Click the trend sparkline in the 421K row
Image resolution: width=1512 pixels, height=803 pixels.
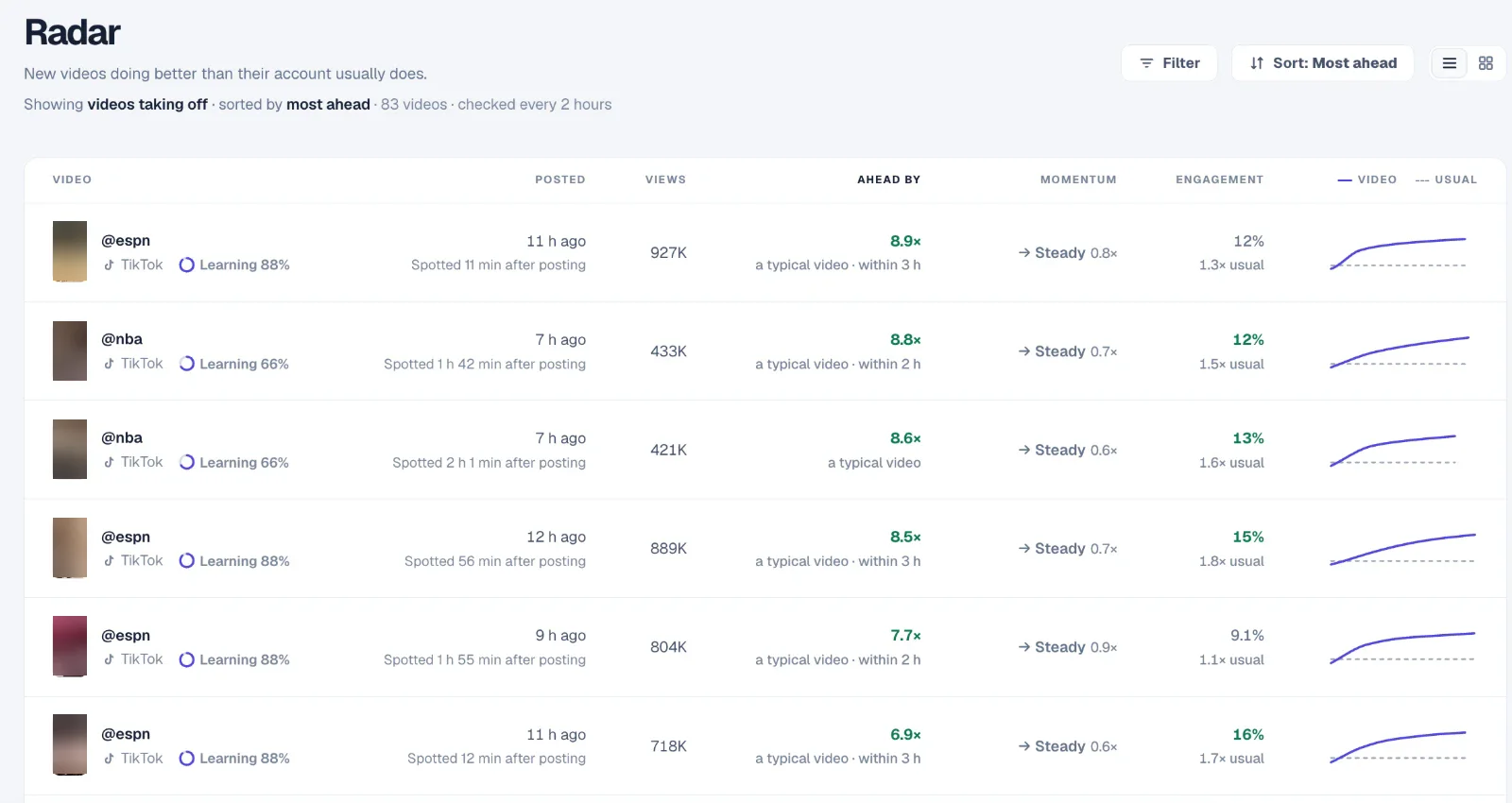[x=1394, y=451]
